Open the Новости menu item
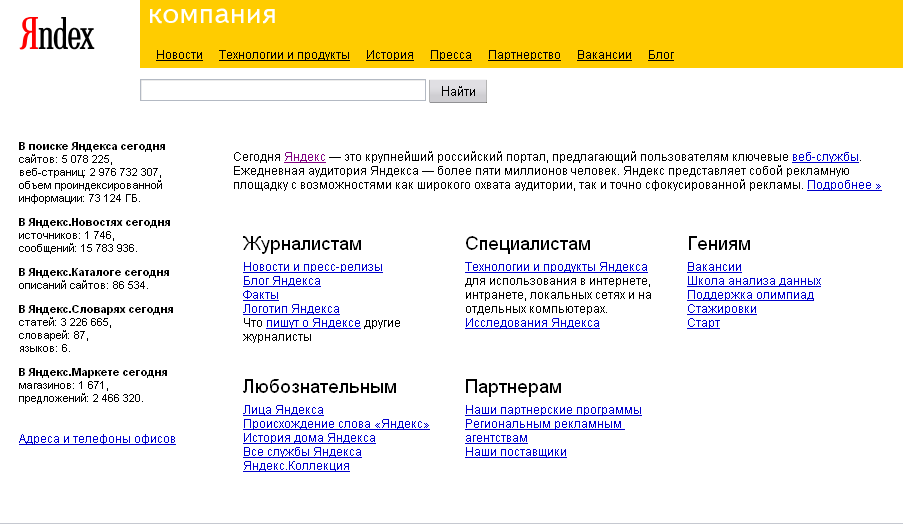 click(x=179, y=55)
